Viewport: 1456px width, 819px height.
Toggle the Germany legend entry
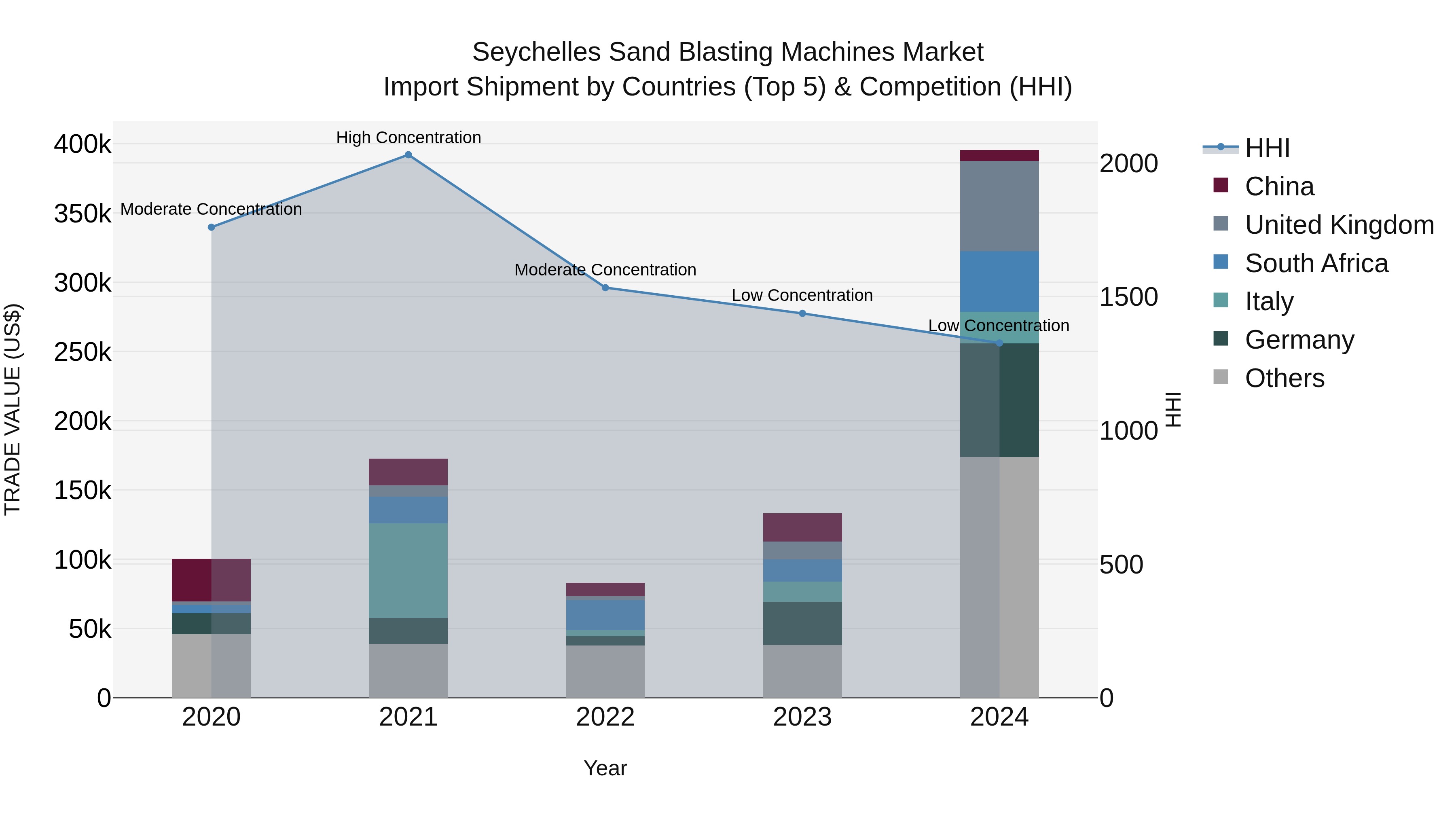coord(1284,340)
